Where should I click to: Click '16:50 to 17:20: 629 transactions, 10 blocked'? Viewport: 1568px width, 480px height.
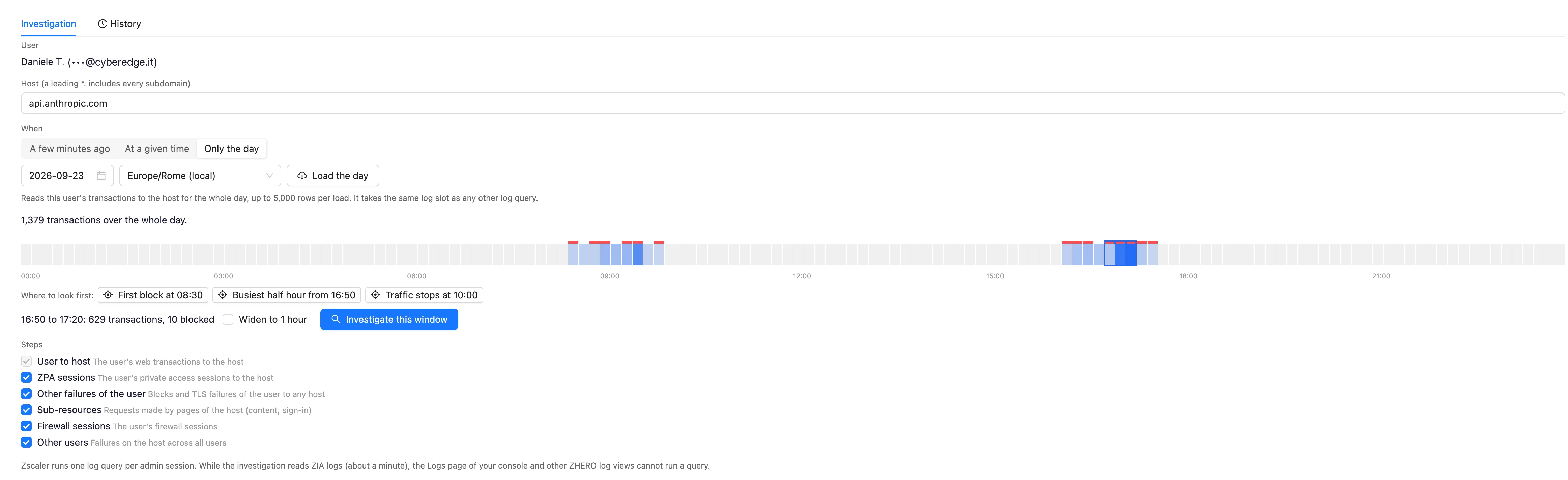tap(117, 319)
